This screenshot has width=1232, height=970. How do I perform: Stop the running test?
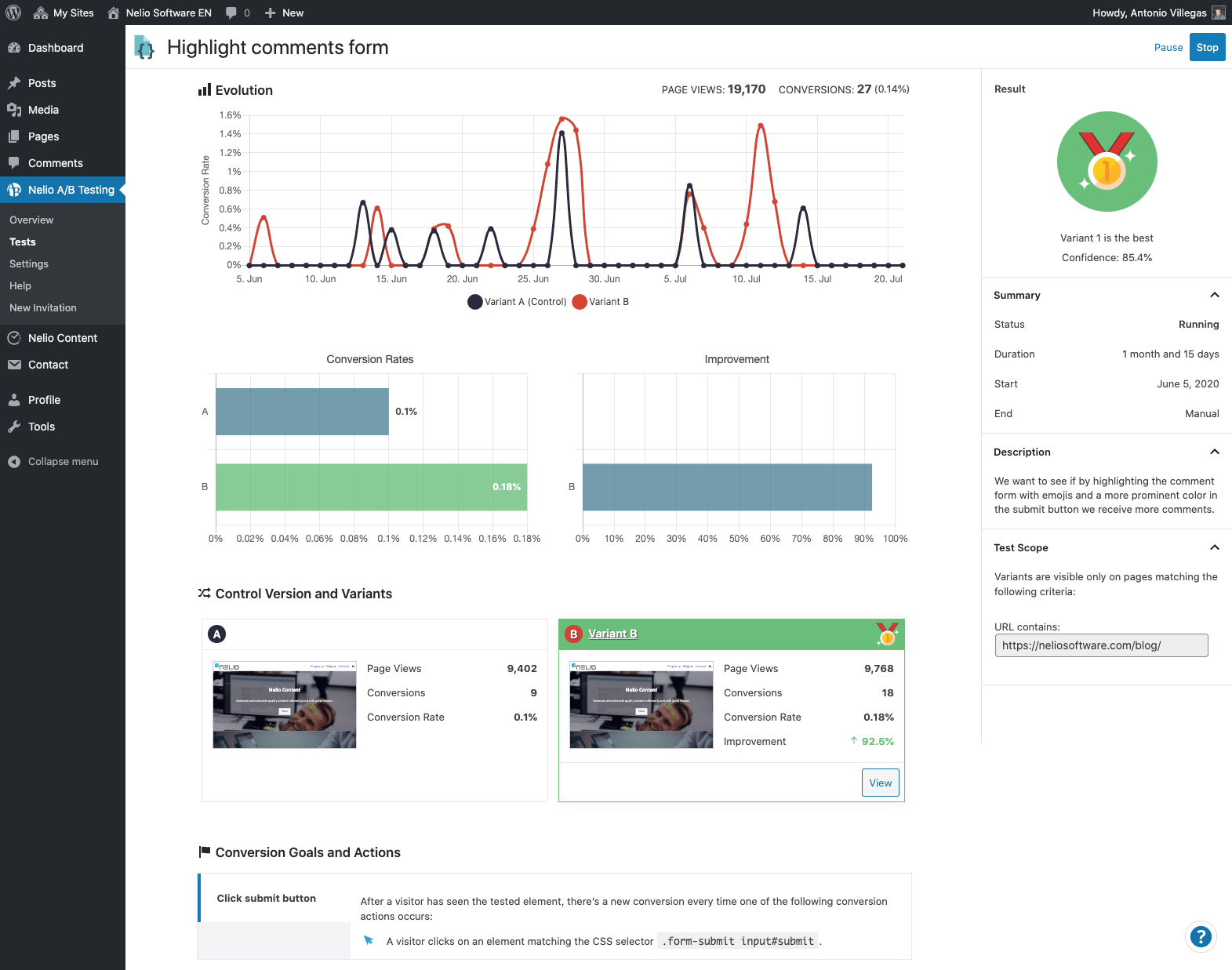click(1207, 47)
